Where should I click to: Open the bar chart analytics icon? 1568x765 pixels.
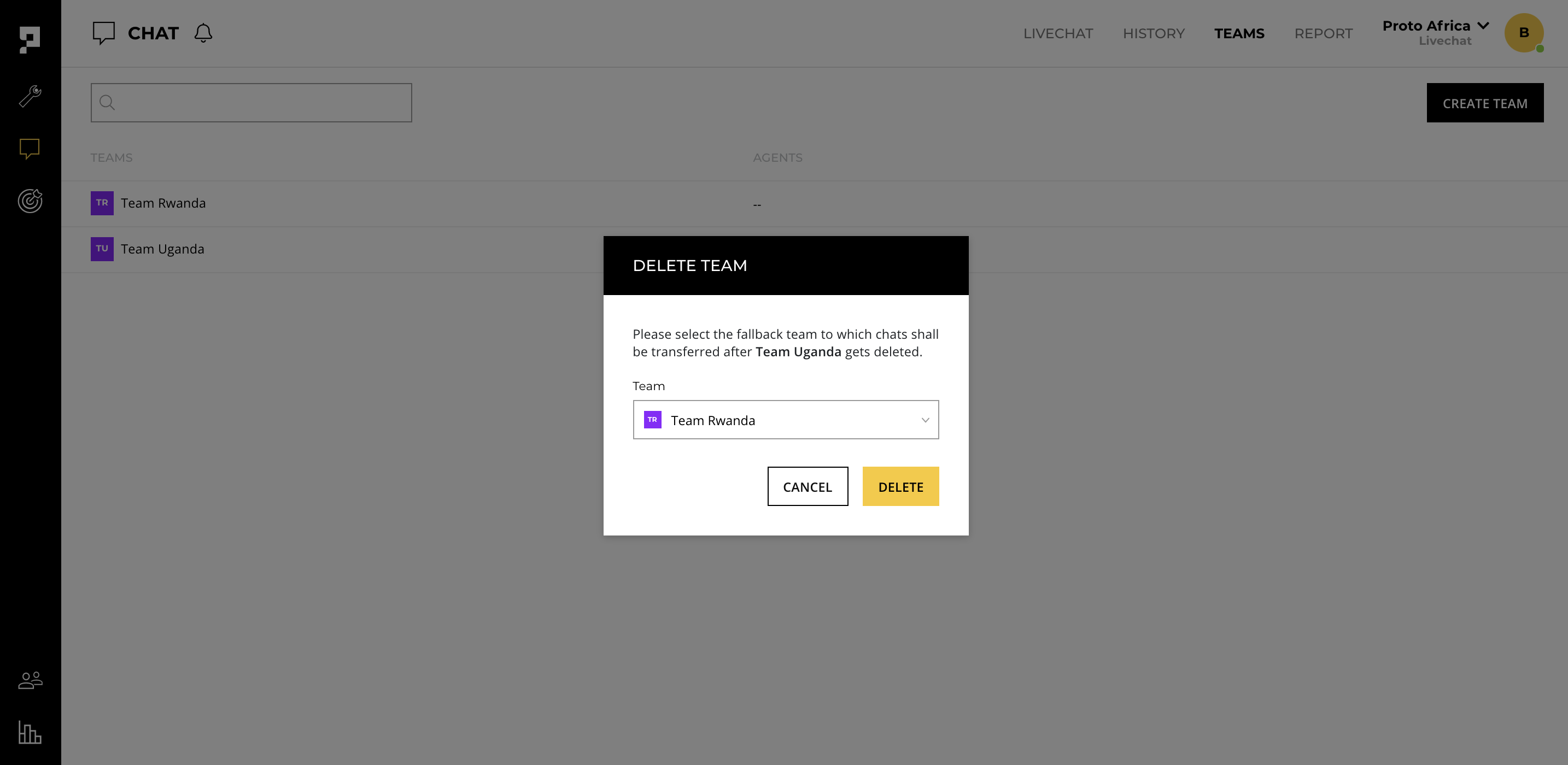[29, 732]
